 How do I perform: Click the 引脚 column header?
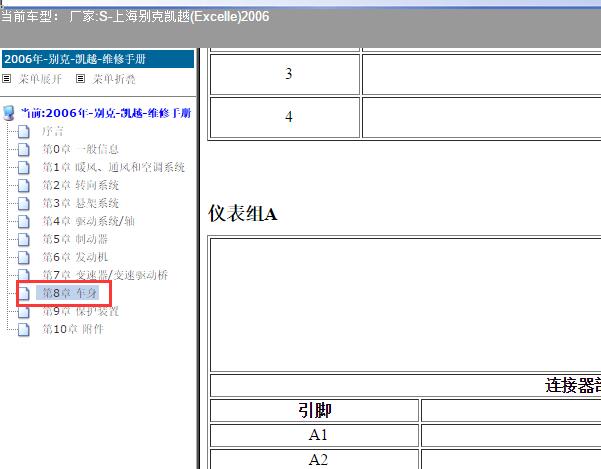pyautogui.click(x=314, y=410)
